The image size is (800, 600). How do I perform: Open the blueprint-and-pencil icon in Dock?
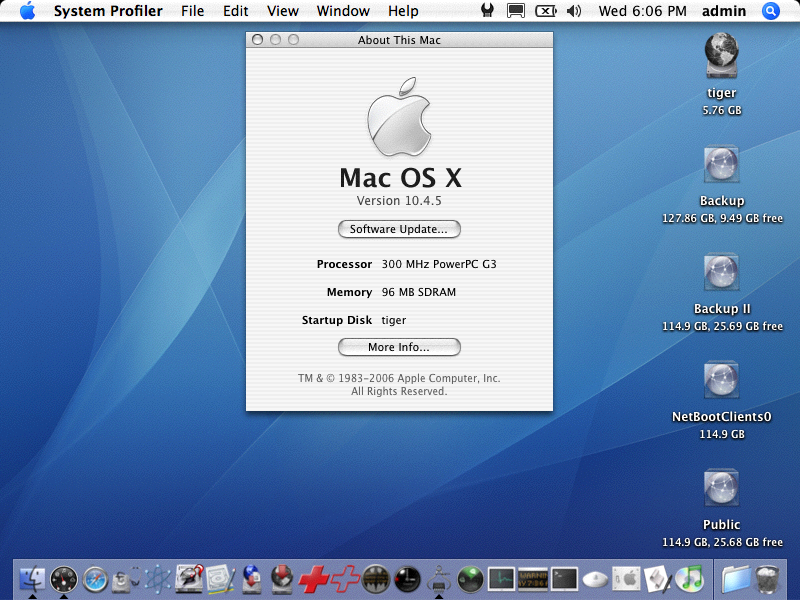point(220,580)
